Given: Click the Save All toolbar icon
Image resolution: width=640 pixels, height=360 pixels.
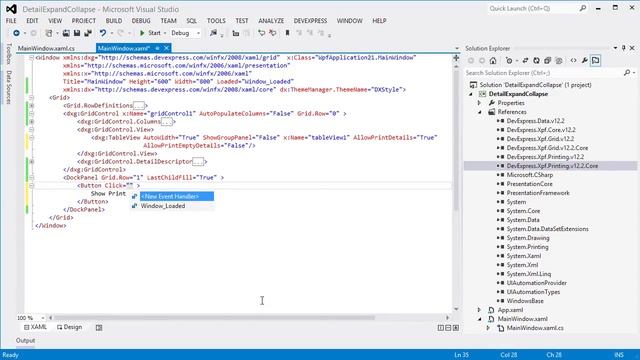Looking at the screenshot, I should 88,33.
